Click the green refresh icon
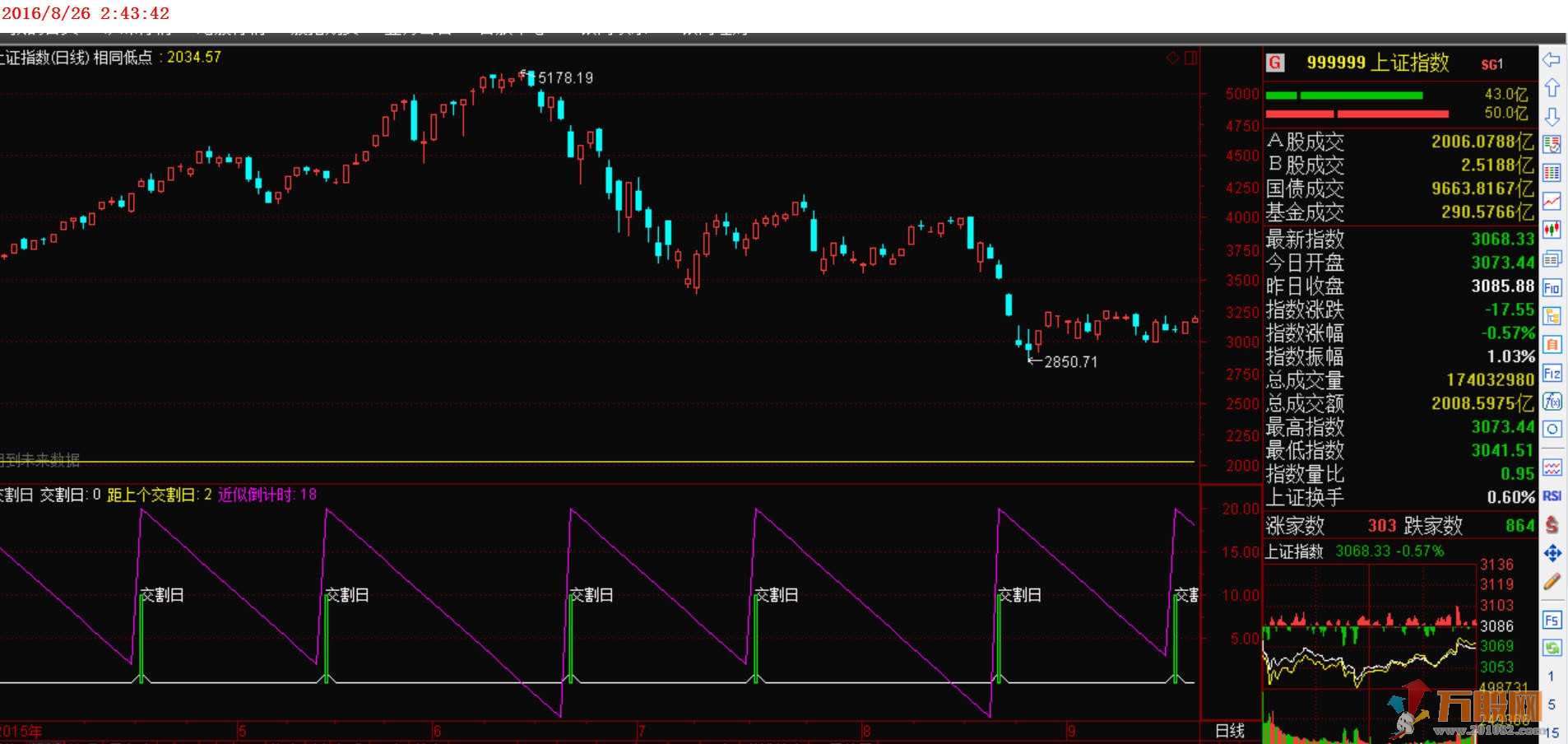Screen dimensions: 1568x744 [1552, 648]
